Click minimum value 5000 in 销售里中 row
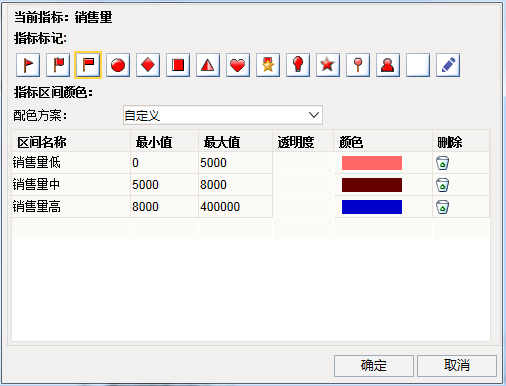 tap(164, 185)
